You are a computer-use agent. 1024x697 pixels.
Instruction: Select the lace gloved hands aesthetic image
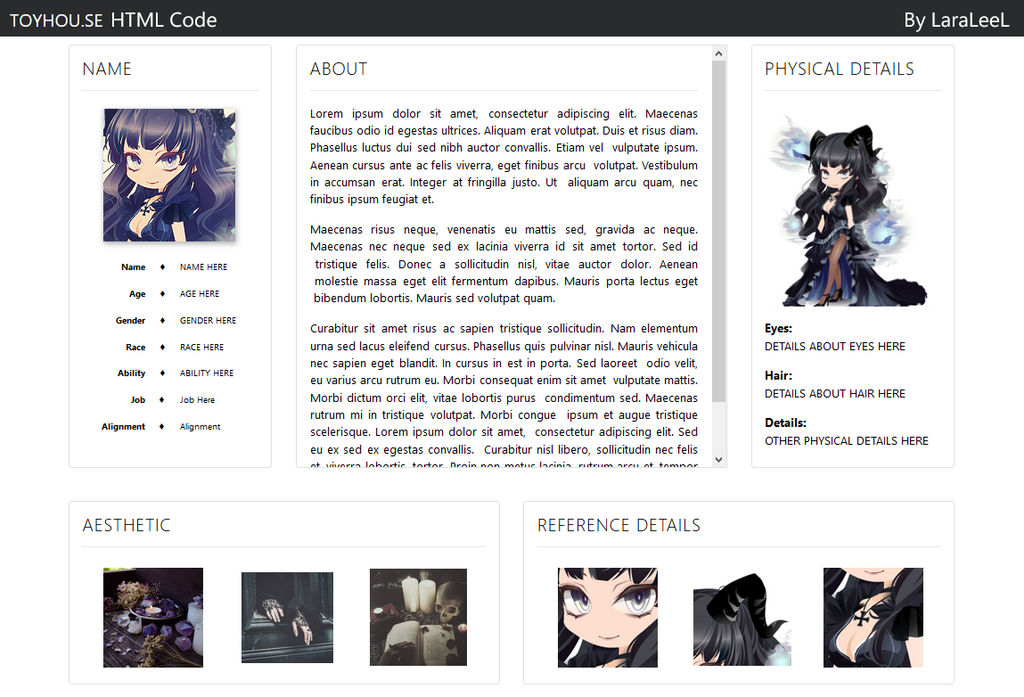point(287,617)
